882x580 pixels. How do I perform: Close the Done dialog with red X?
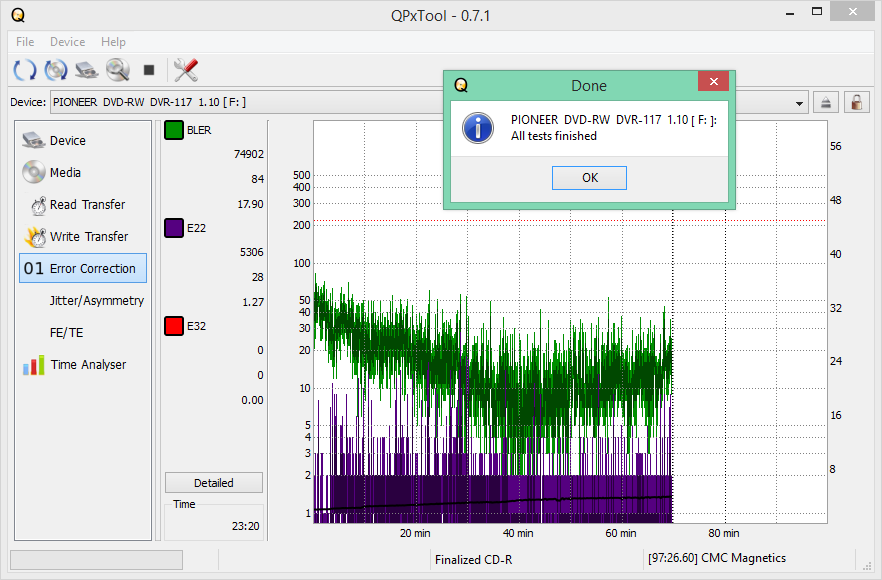click(713, 82)
